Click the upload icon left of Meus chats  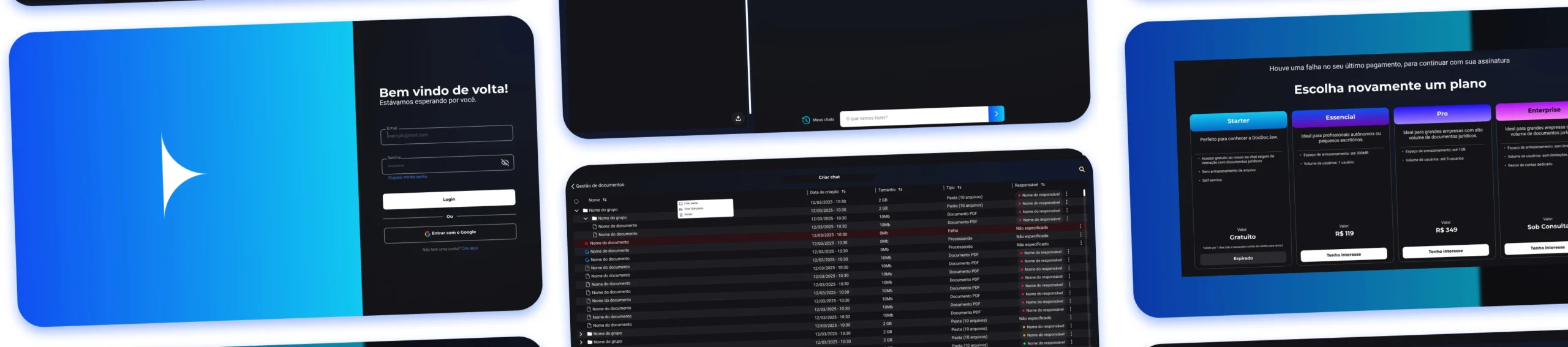pyautogui.click(x=738, y=119)
